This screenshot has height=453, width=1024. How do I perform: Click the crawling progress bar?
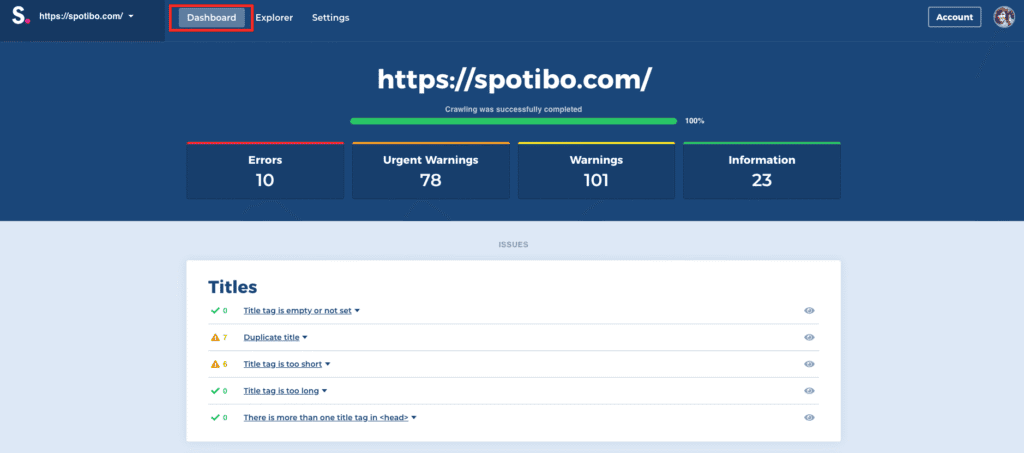pos(513,121)
